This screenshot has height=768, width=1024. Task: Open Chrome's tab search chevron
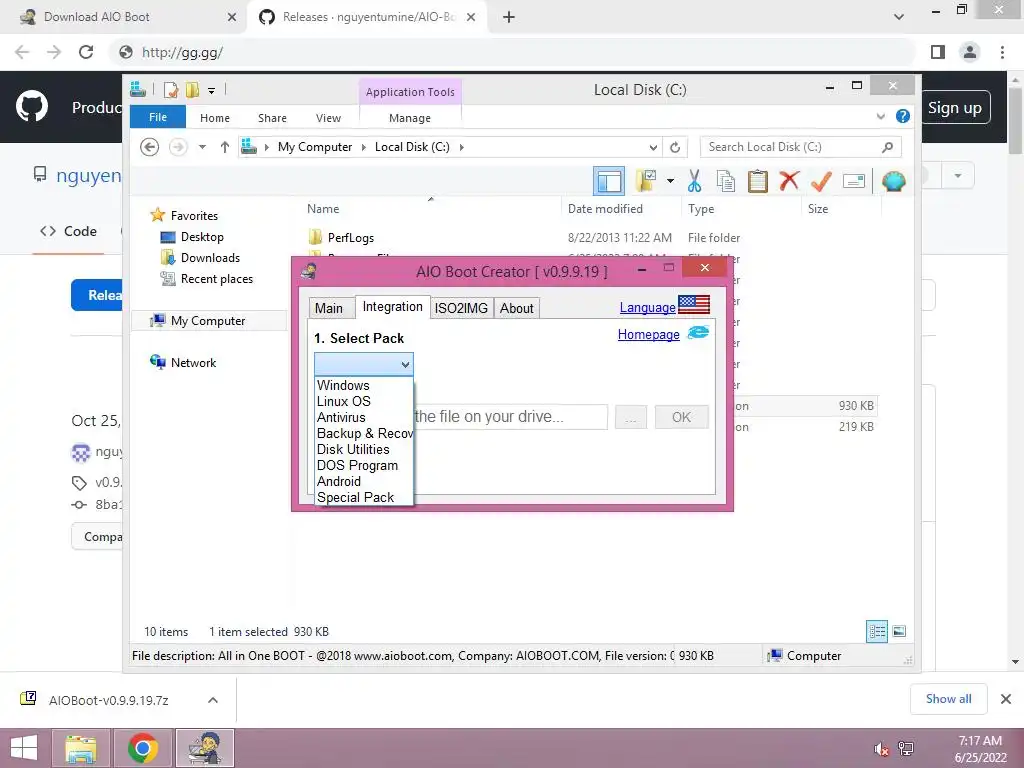(x=899, y=17)
